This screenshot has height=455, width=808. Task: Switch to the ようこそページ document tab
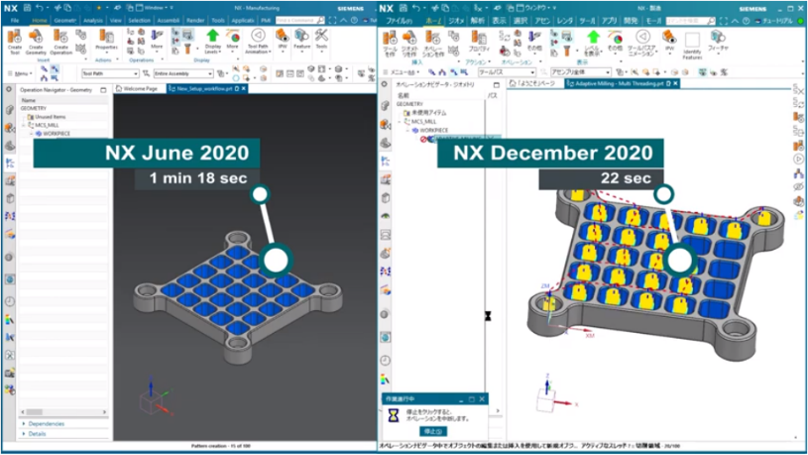click(533, 83)
